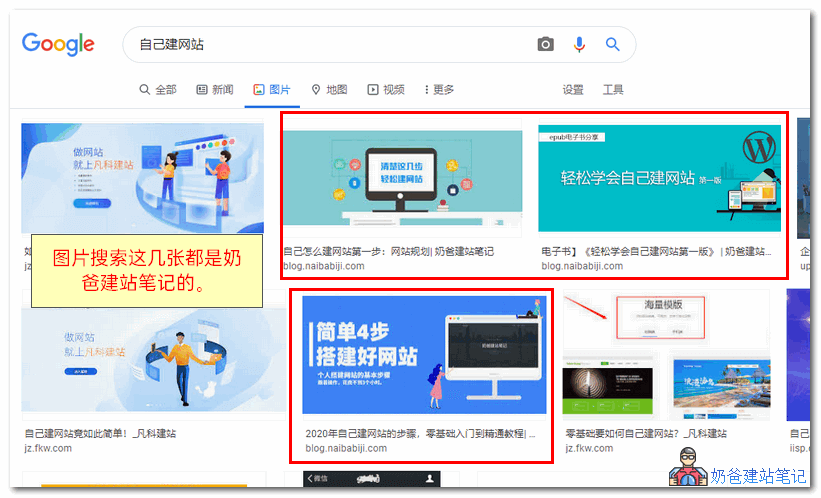Expand the 更多 menu
Viewport: 821px width, 498px height.
439,90
